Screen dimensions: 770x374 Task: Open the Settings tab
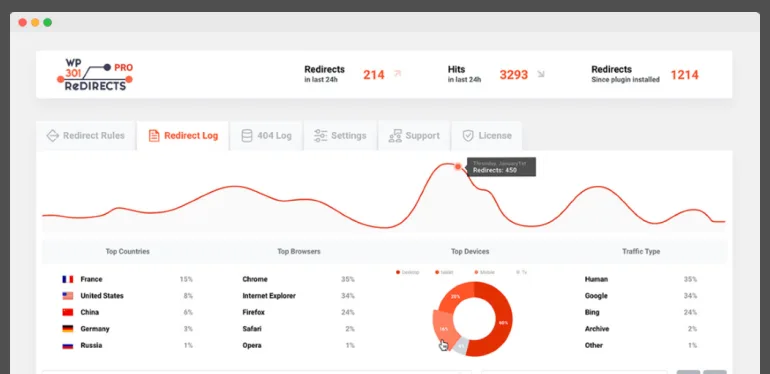click(340, 136)
